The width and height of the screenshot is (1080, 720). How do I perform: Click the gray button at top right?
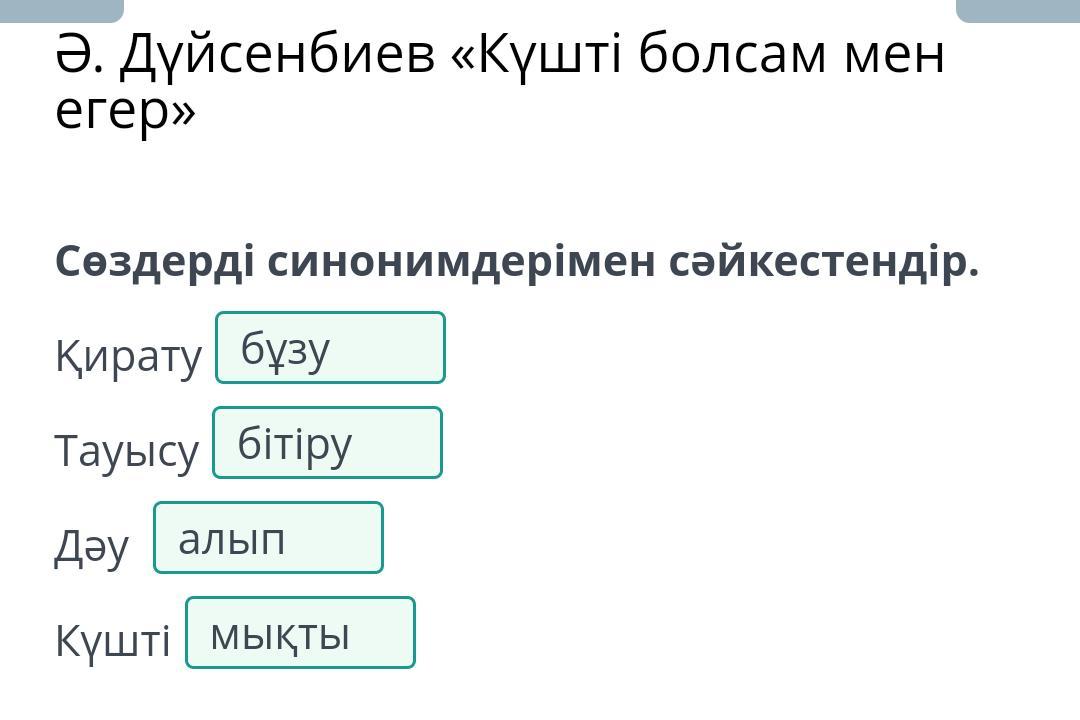pyautogui.click(x=1018, y=10)
